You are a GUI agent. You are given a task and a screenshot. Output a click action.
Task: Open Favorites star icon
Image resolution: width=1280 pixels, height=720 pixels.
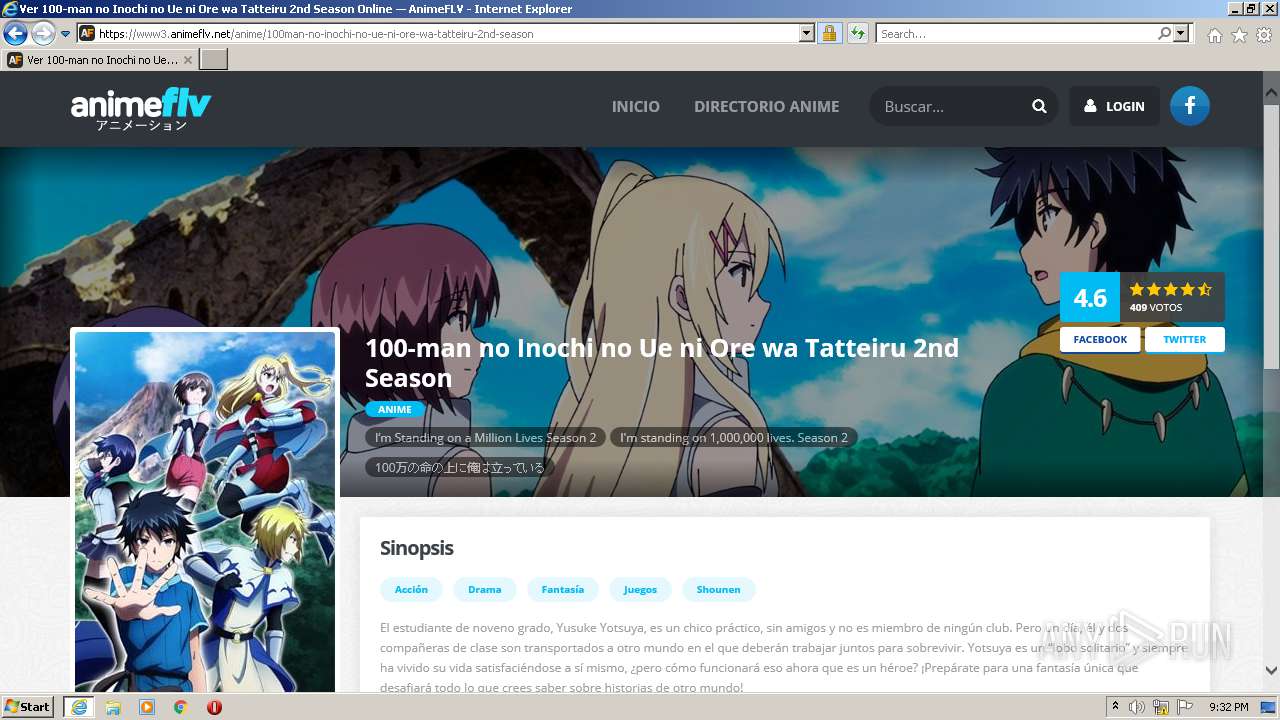pos(1239,35)
